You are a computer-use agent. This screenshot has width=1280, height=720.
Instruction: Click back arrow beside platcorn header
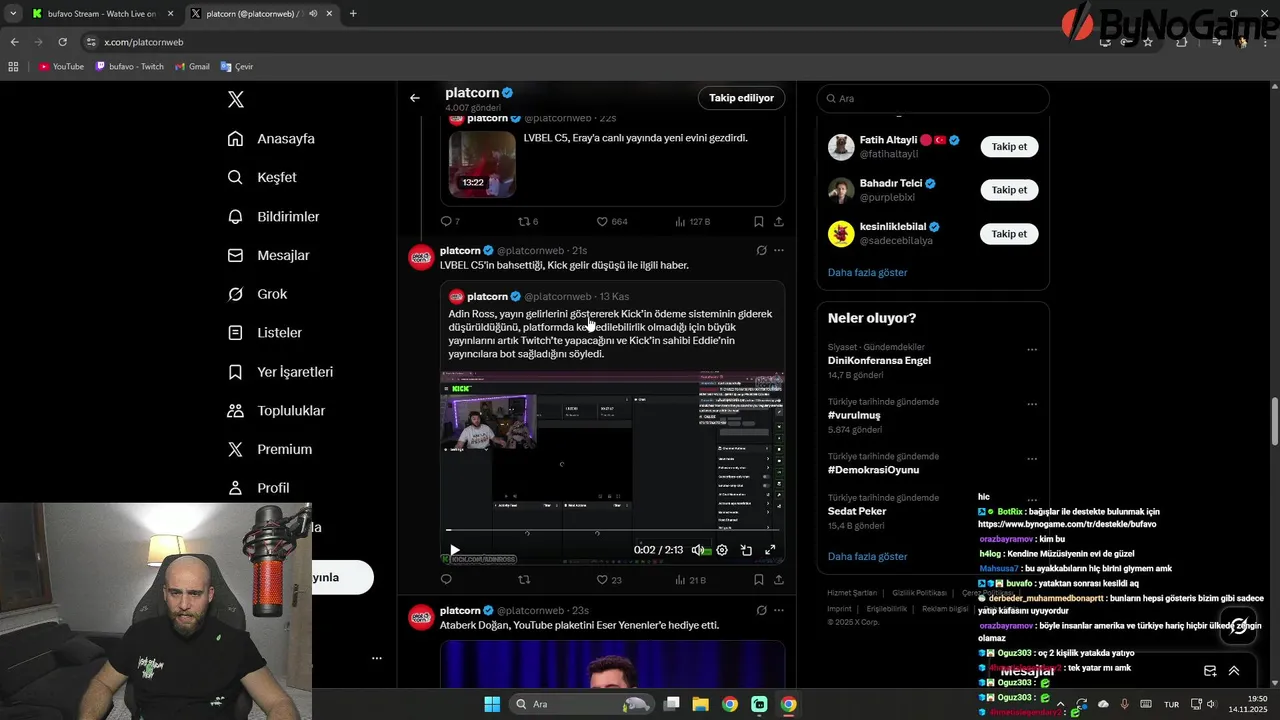click(415, 98)
